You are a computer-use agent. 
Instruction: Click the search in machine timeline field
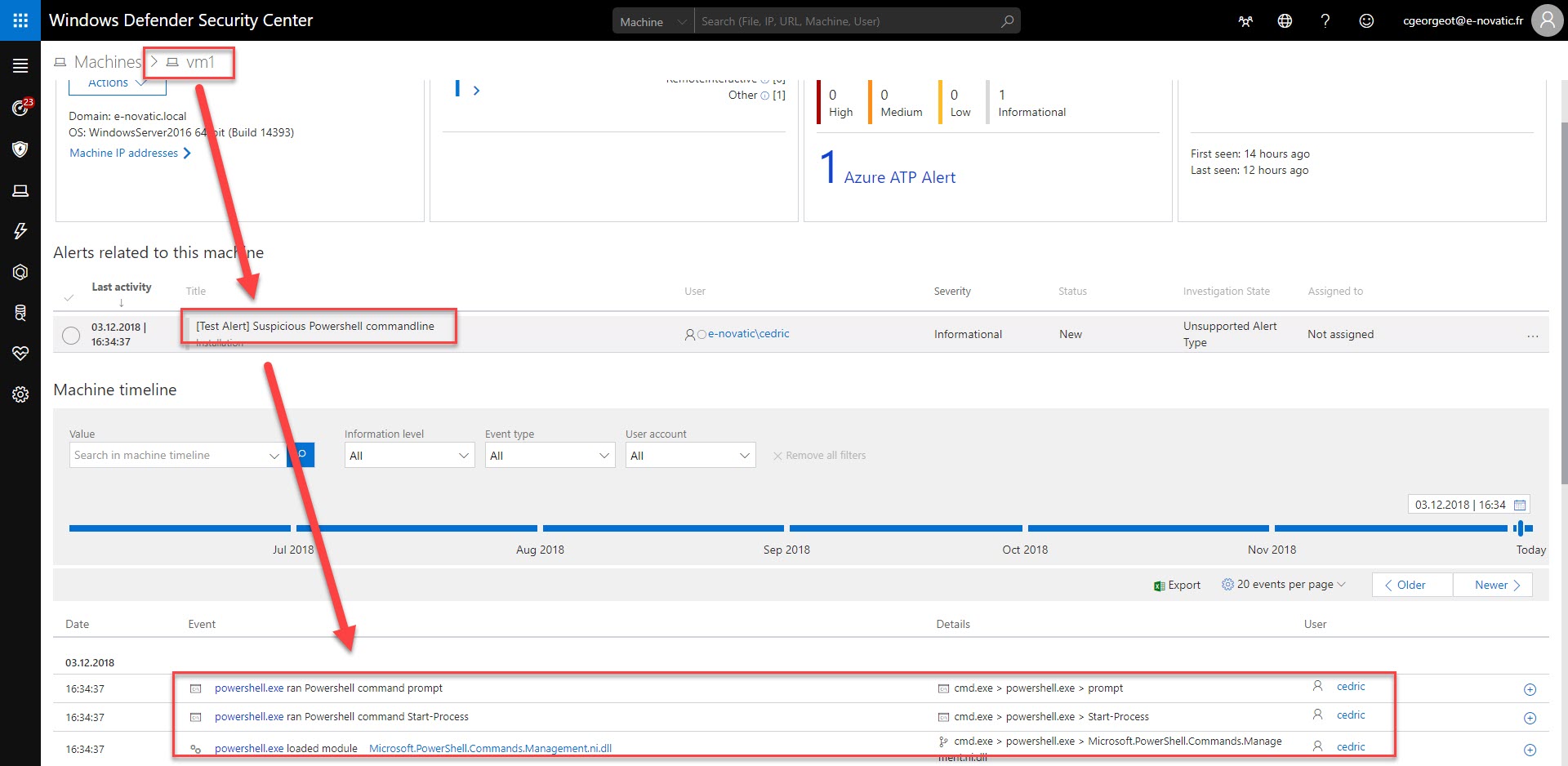pyautogui.click(x=168, y=456)
